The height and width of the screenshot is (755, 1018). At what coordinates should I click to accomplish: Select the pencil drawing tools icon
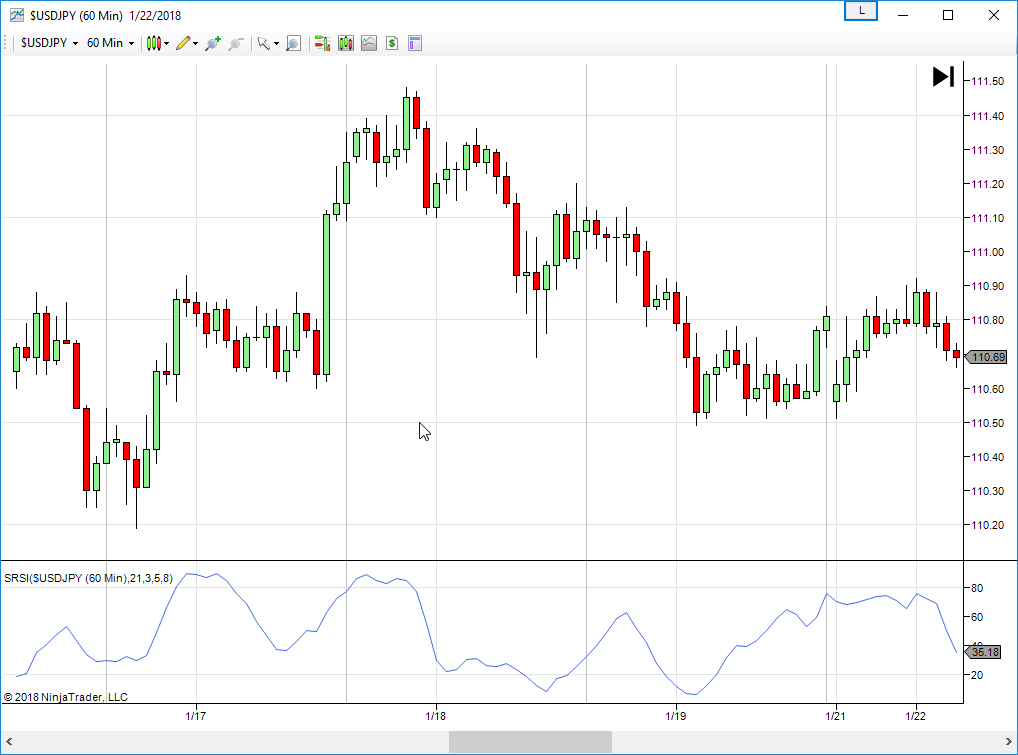click(182, 43)
